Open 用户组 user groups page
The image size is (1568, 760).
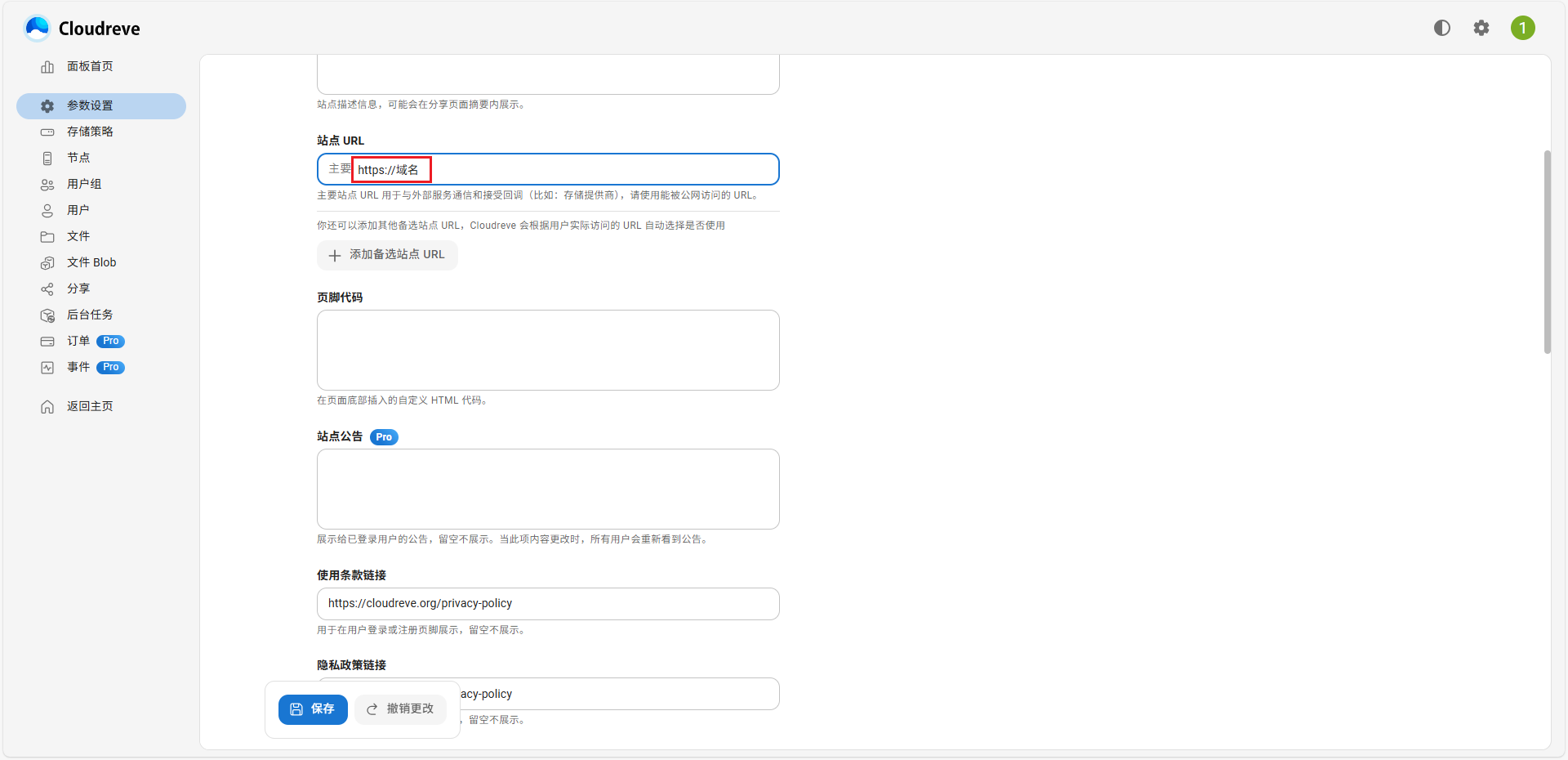point(84,184)
